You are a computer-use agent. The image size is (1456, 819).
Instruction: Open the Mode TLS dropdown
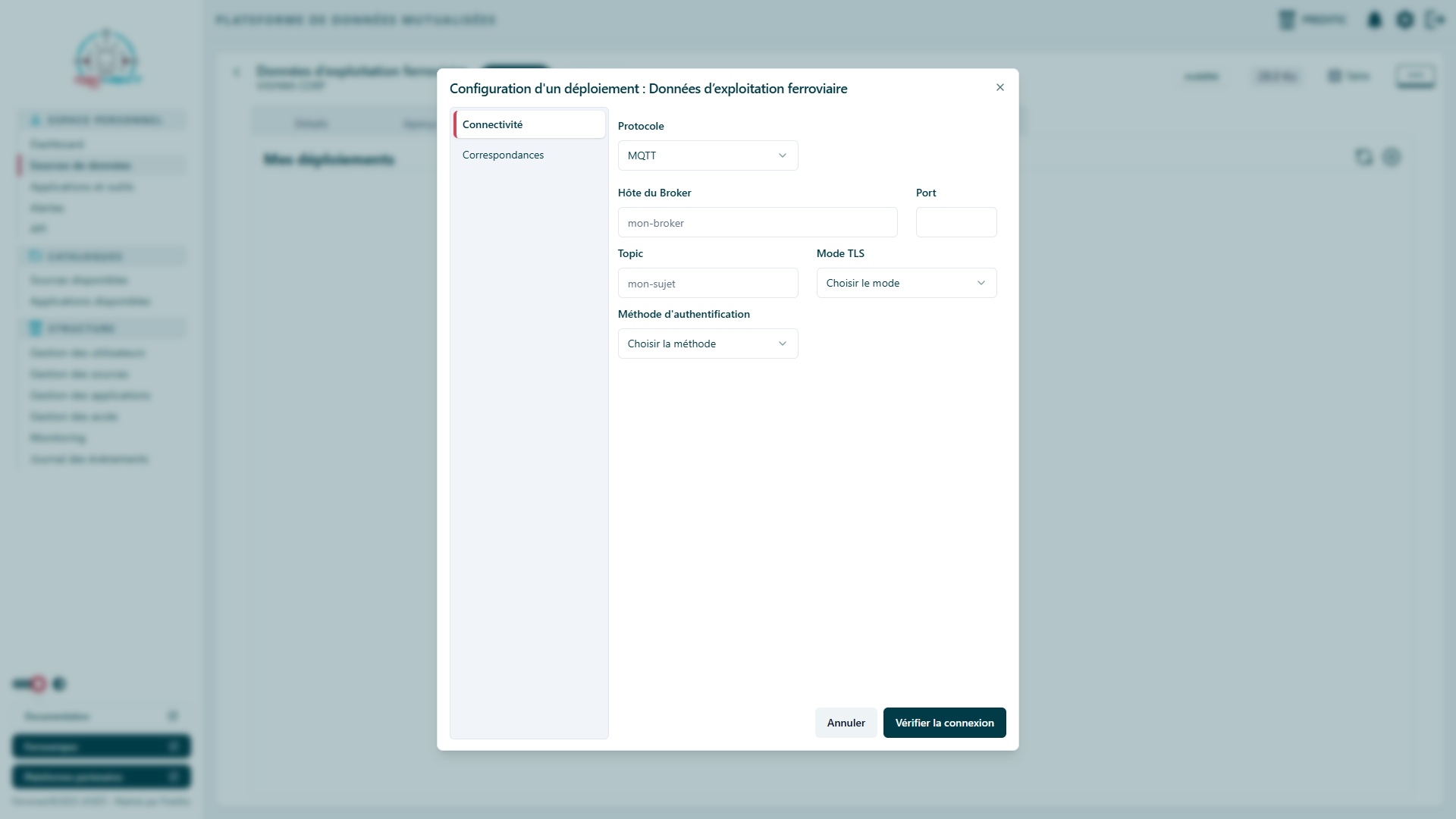[x=906, y=283]
